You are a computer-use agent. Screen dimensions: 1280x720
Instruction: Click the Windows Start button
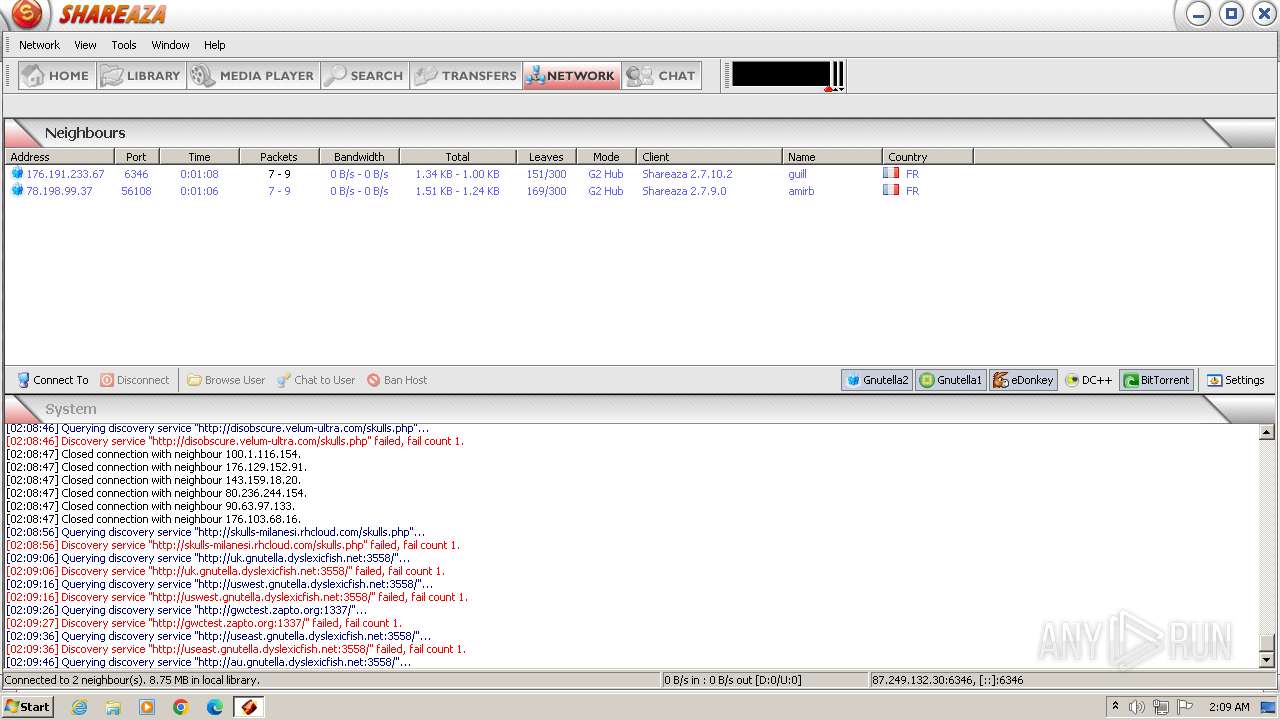[x=28, y=706]
